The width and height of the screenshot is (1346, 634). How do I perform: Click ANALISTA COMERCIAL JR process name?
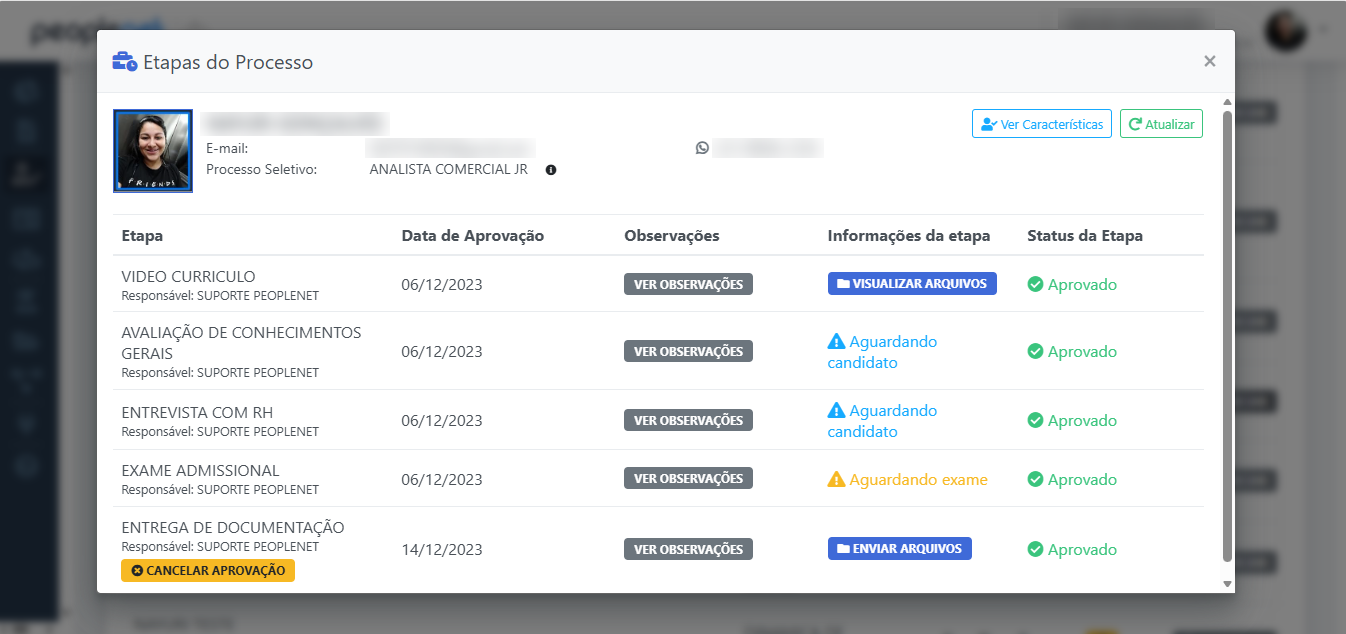(448, 169)
